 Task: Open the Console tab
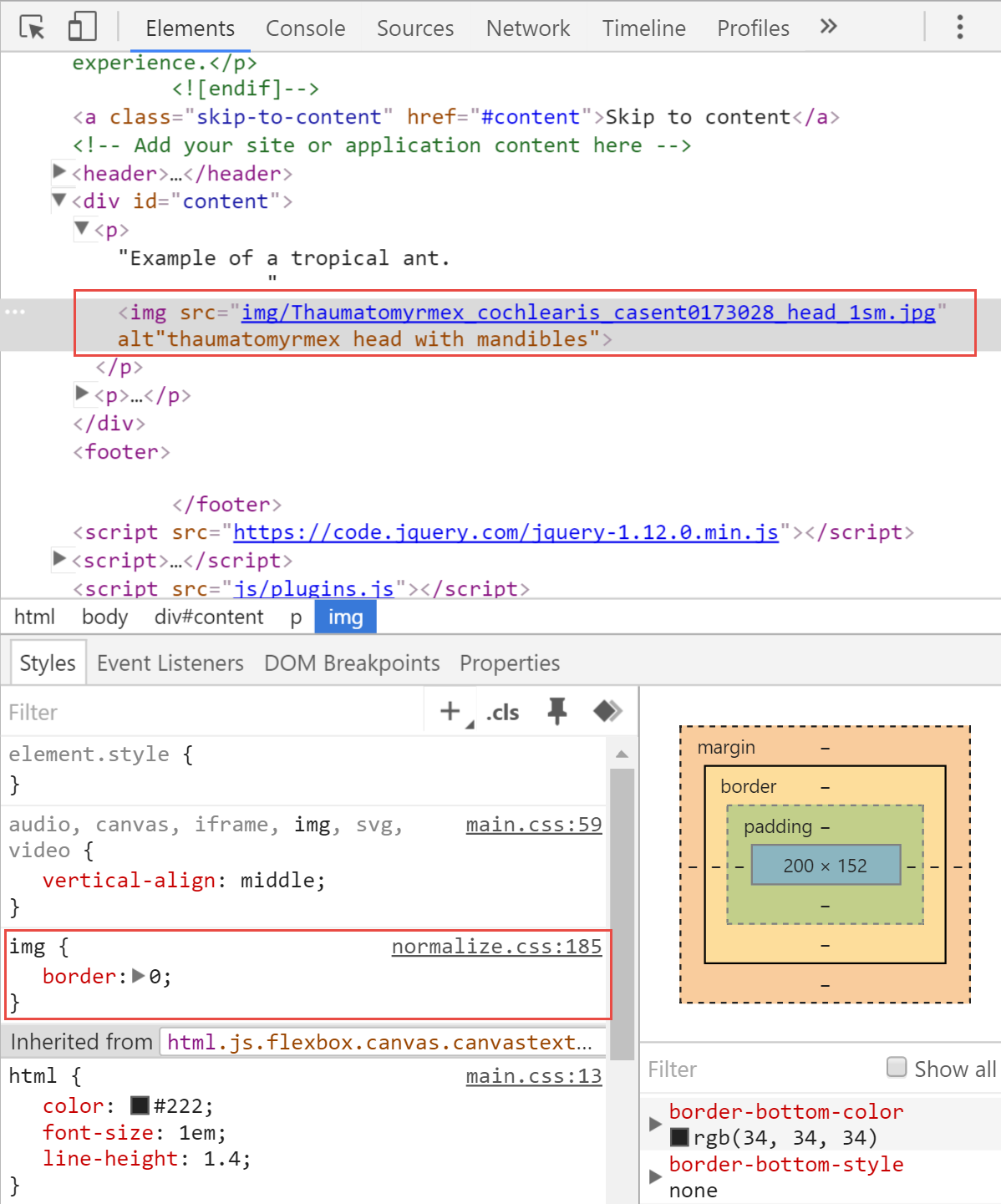305,28
